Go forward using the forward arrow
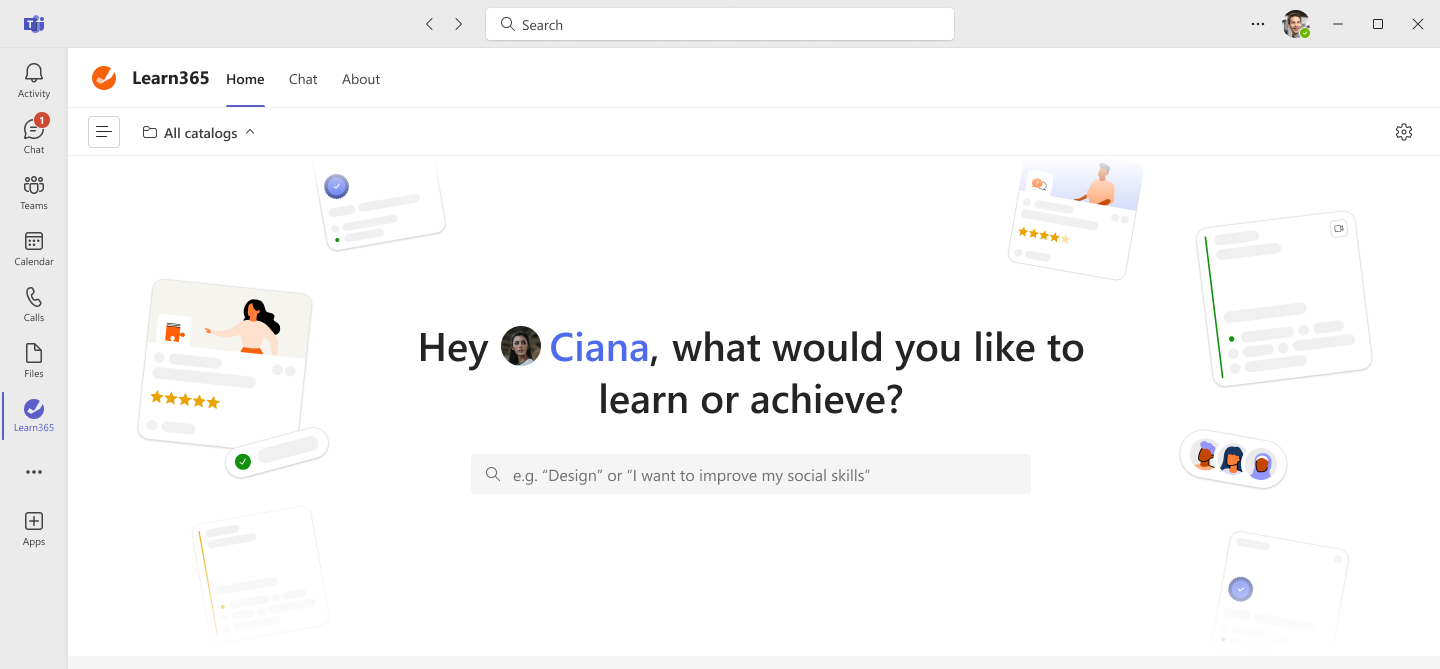Viewport: 1440px width, 669px height. click(x=459, y=24)
